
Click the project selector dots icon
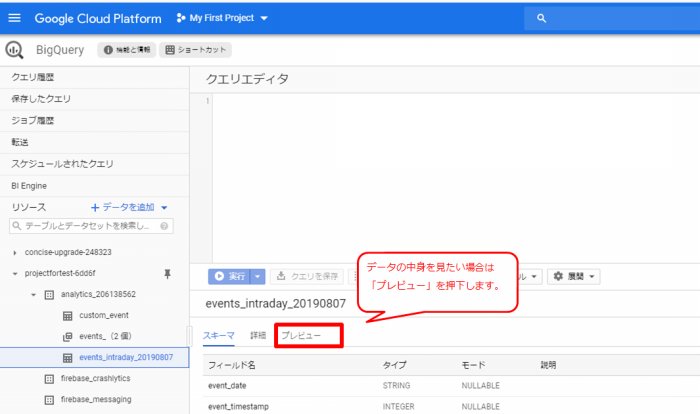click(180, 18)
